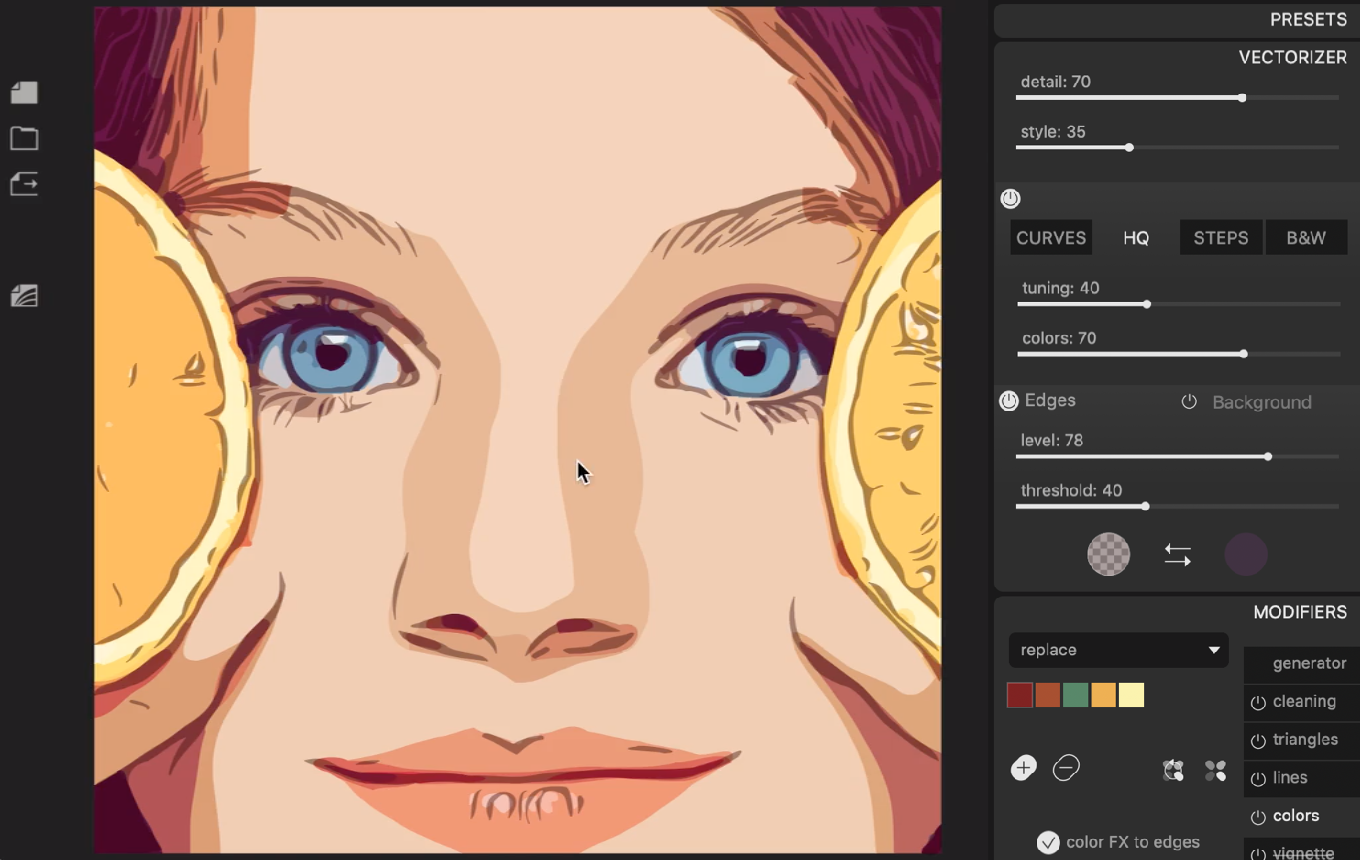
Task: Select the STEPS mode tab
Action: [x=1220, y=238]
